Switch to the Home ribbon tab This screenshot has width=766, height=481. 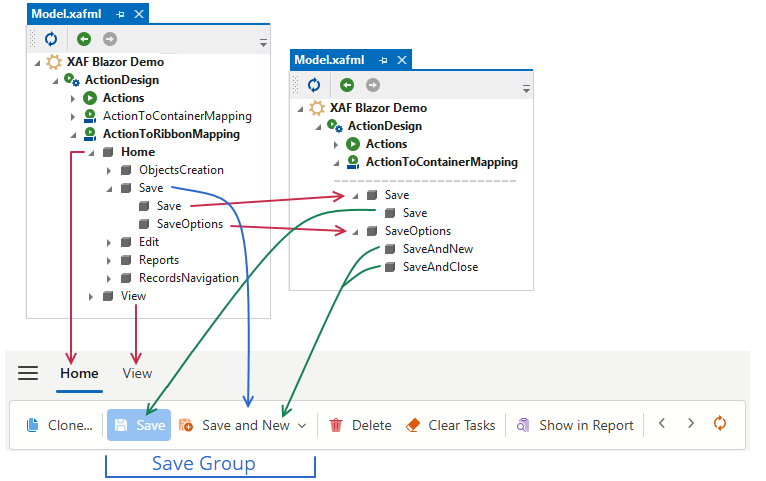(79, 373)
